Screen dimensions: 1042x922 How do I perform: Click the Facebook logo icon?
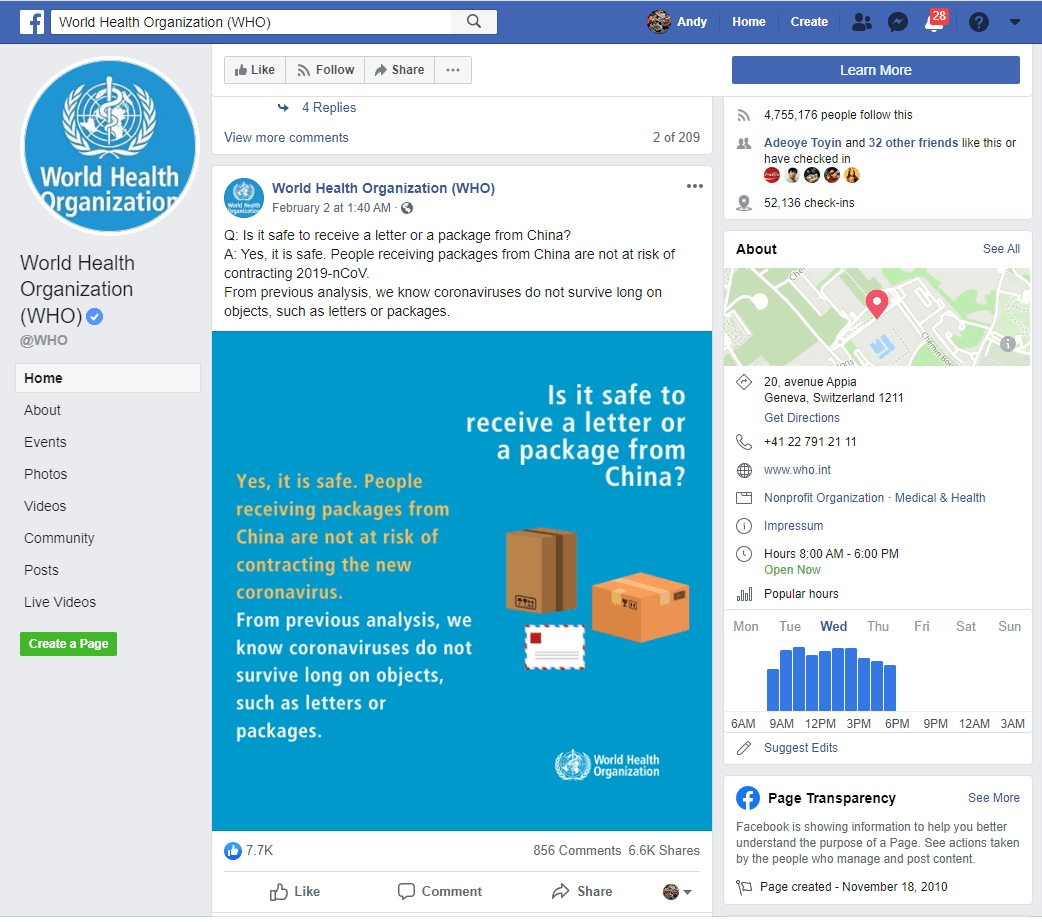[x=32, y=22]
